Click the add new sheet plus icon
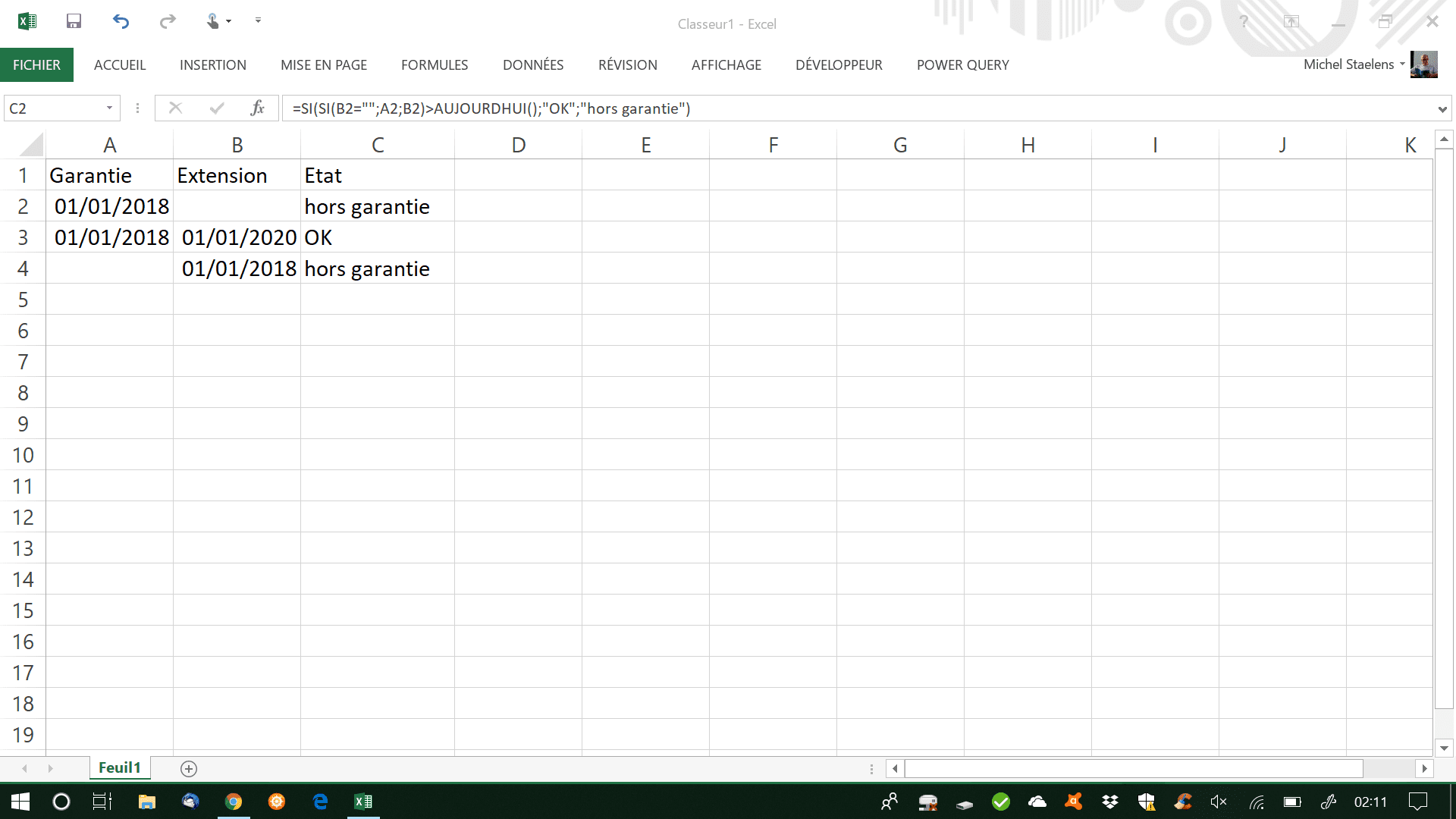1456x819 pixels. [189, 769]
